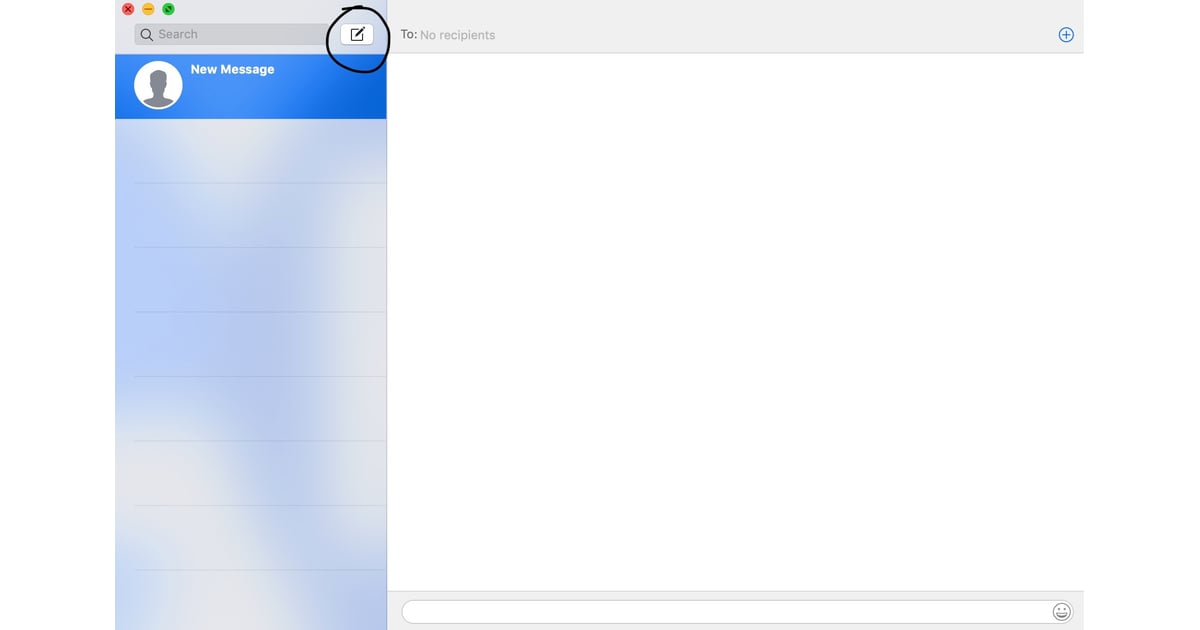Click the plus icon to add recipient
The height and width of the screenshot is (630, 1200).
click(x=1066, y=33)
